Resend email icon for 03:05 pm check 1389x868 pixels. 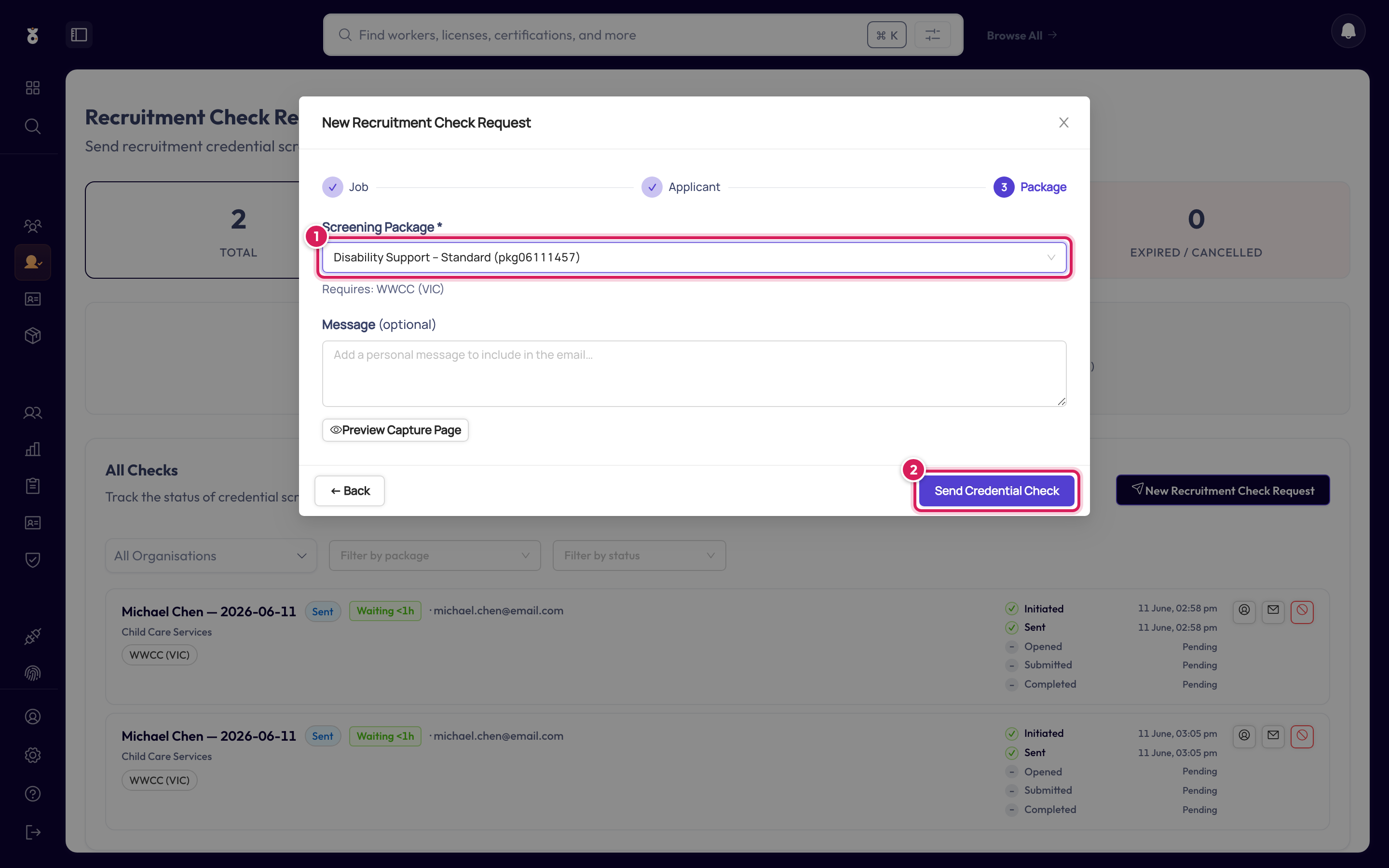click(1273, 736)
